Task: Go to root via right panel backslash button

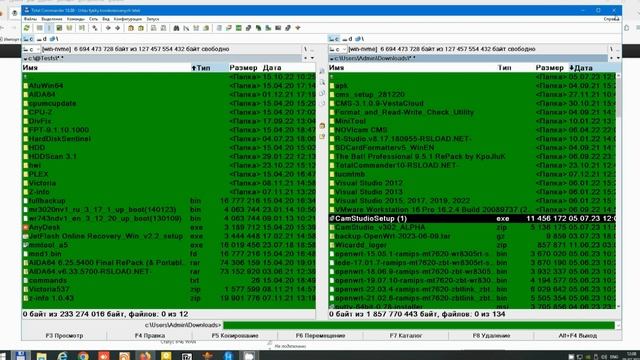Action: click(x=611, y=49)
